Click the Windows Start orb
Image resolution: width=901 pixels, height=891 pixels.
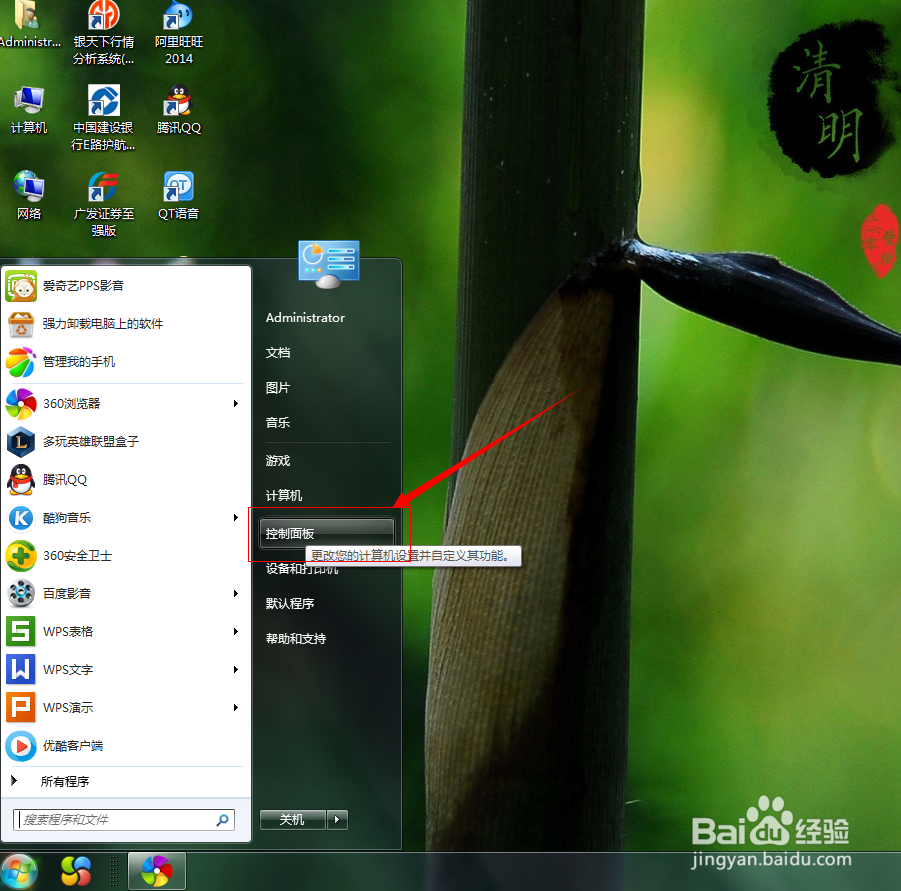[19, 871]
